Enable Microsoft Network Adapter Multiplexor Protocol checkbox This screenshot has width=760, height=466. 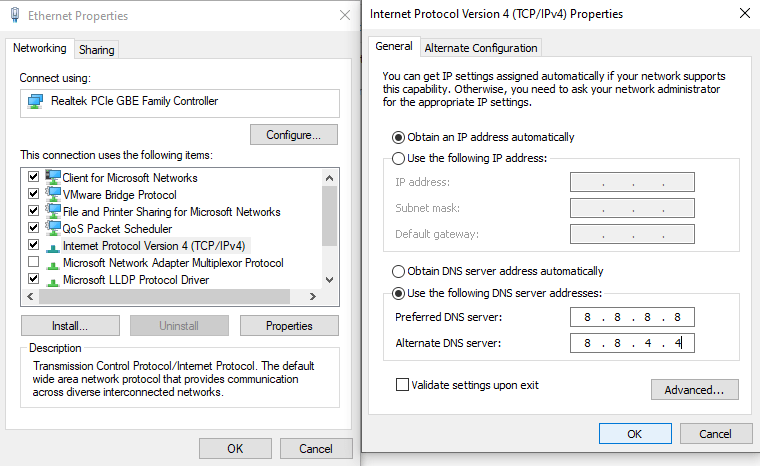[x=33, y=263]
